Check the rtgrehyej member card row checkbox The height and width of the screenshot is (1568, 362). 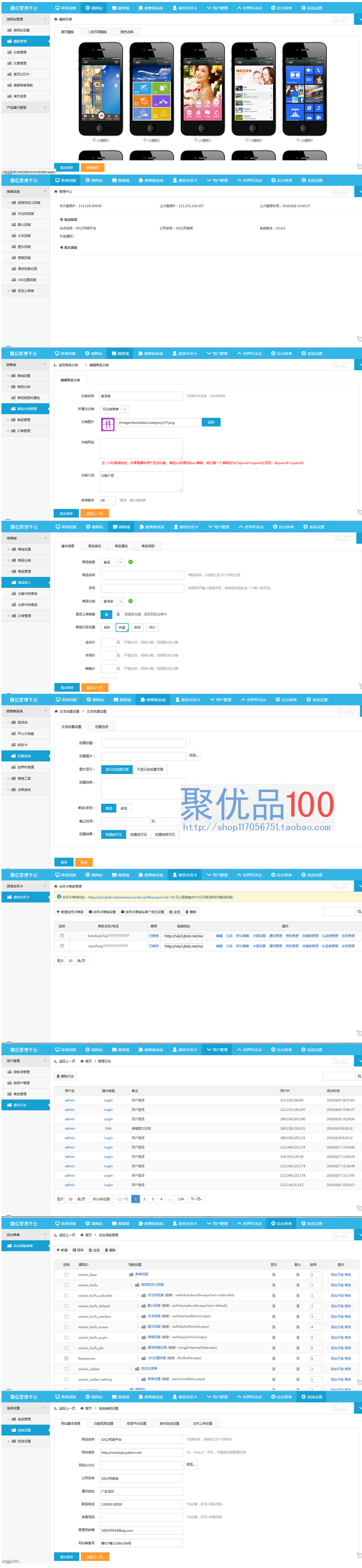coord(62,946)
